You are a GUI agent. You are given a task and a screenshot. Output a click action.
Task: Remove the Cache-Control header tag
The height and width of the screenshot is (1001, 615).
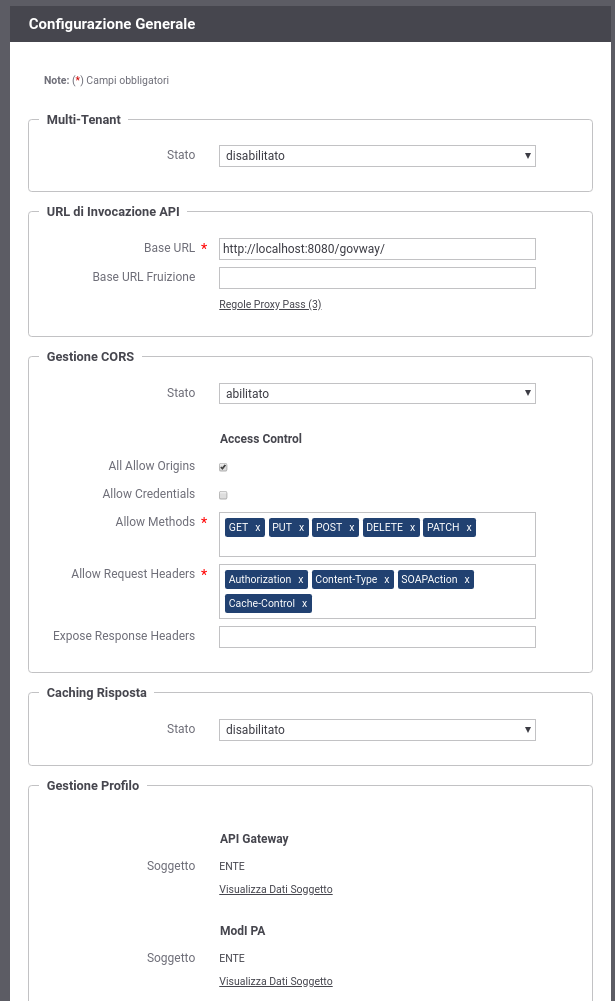304,604
